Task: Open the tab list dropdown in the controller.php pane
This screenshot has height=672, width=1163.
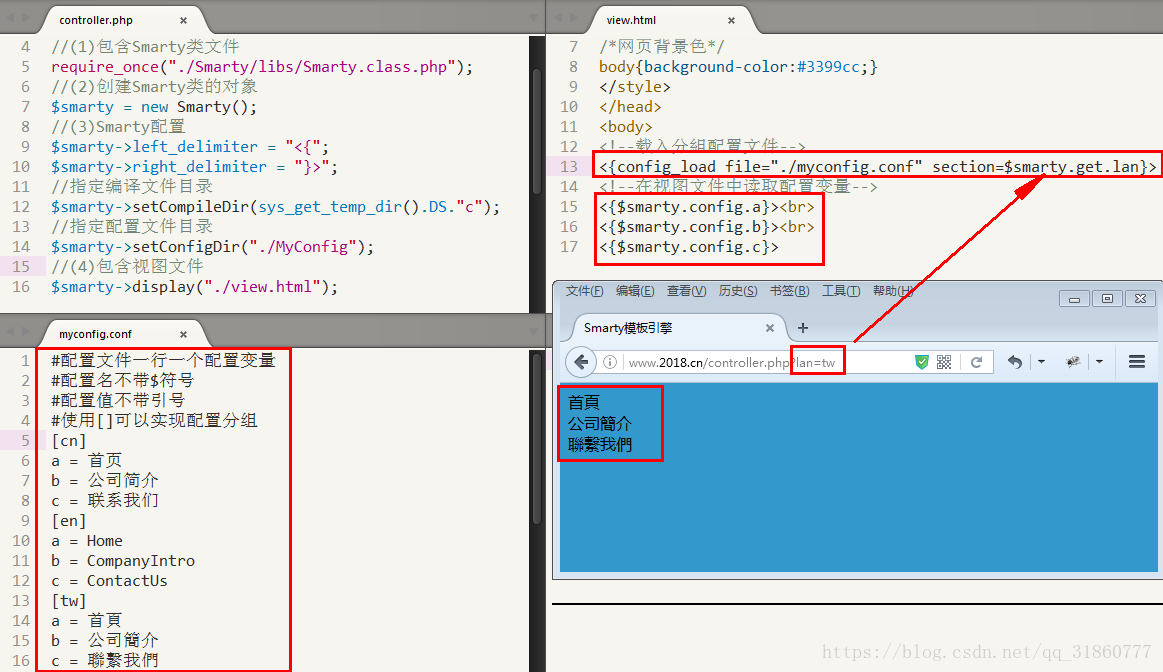Action: (533, 18)
